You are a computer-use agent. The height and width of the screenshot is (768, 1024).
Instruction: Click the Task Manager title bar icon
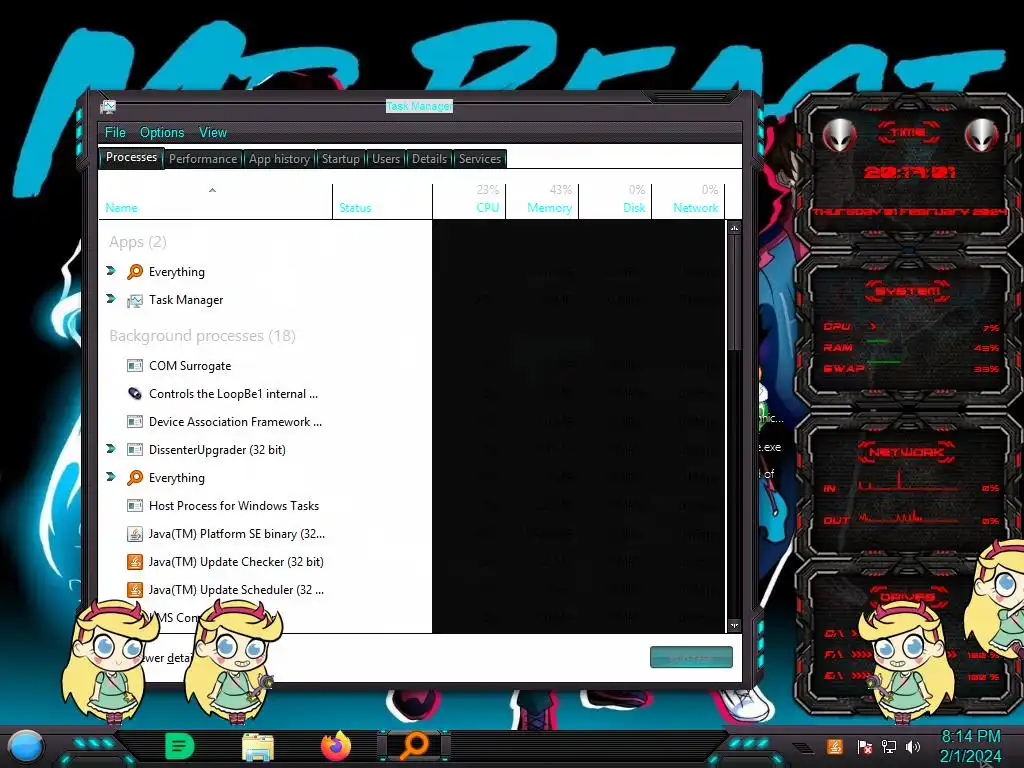coord(108,106)
